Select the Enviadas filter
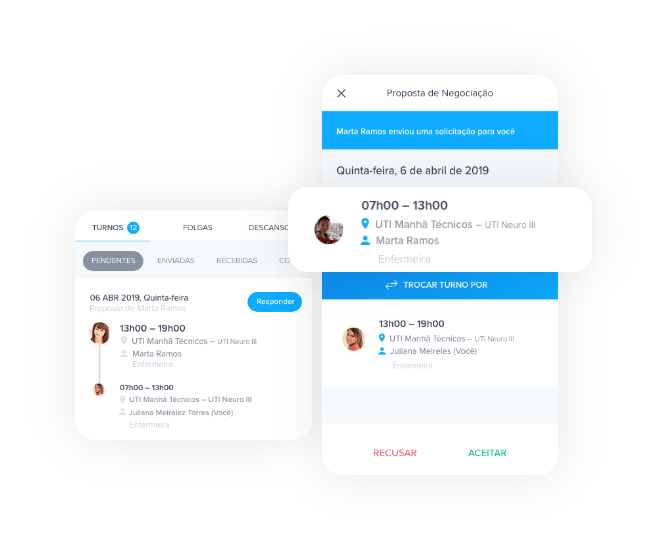The width and height of the screenshot is (667, 550). 176,260
